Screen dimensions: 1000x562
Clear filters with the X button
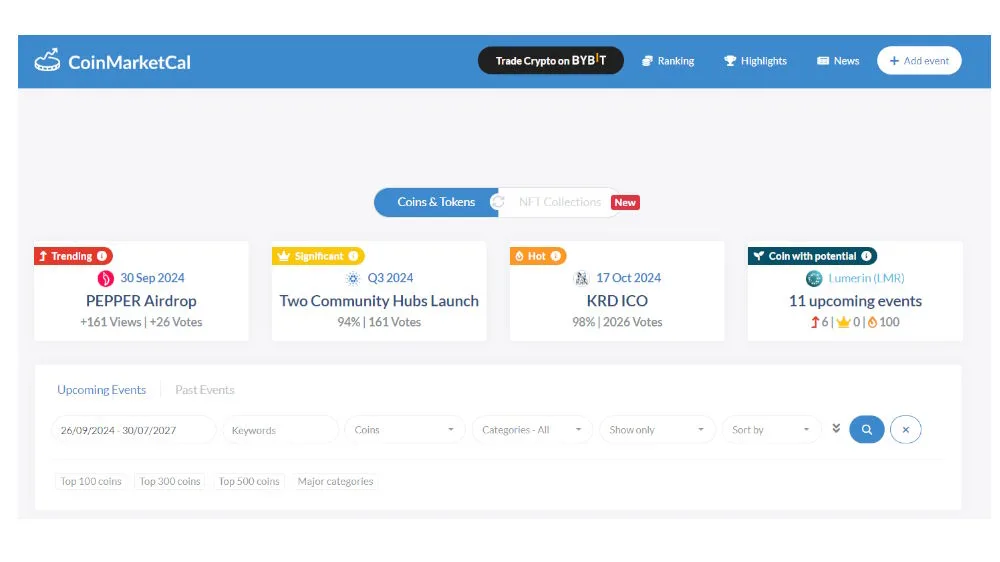(x=906, y=429)
